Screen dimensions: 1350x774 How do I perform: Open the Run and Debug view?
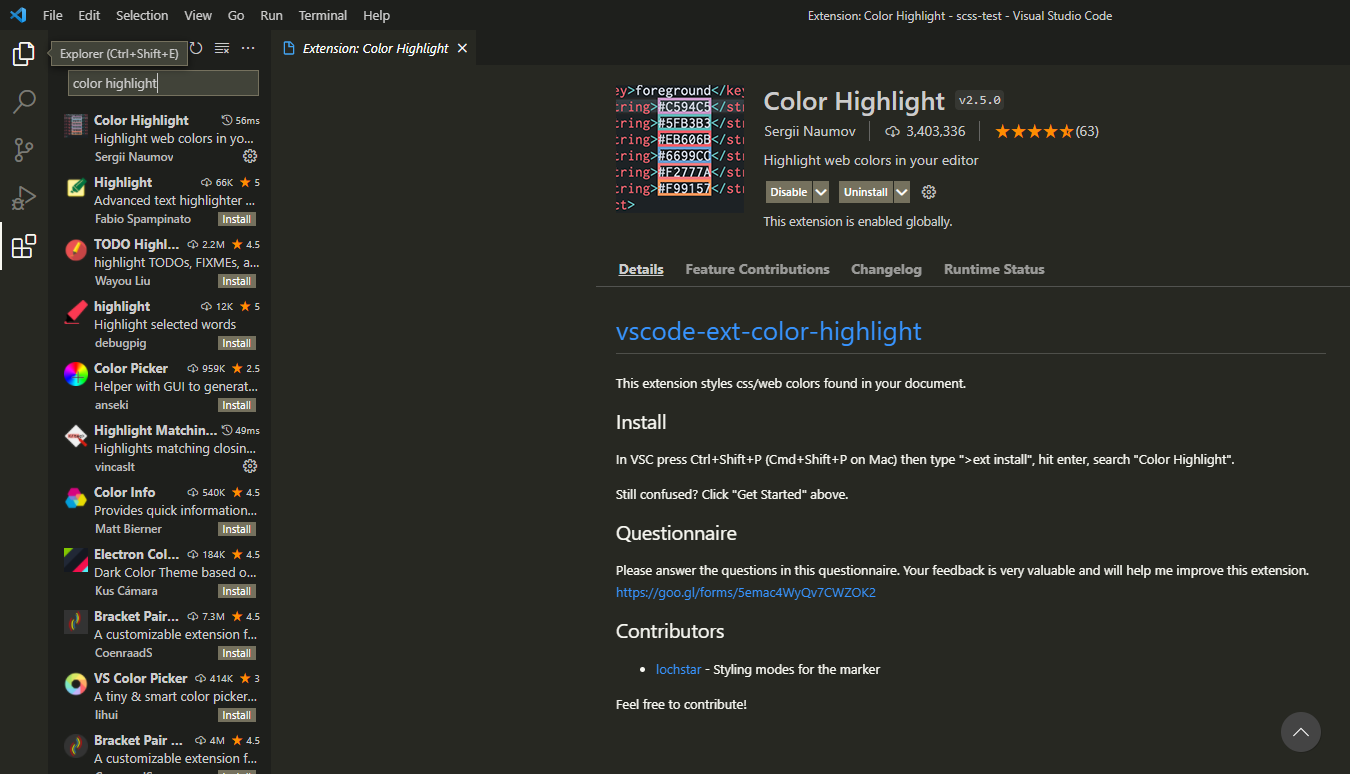tap(24, 198)
